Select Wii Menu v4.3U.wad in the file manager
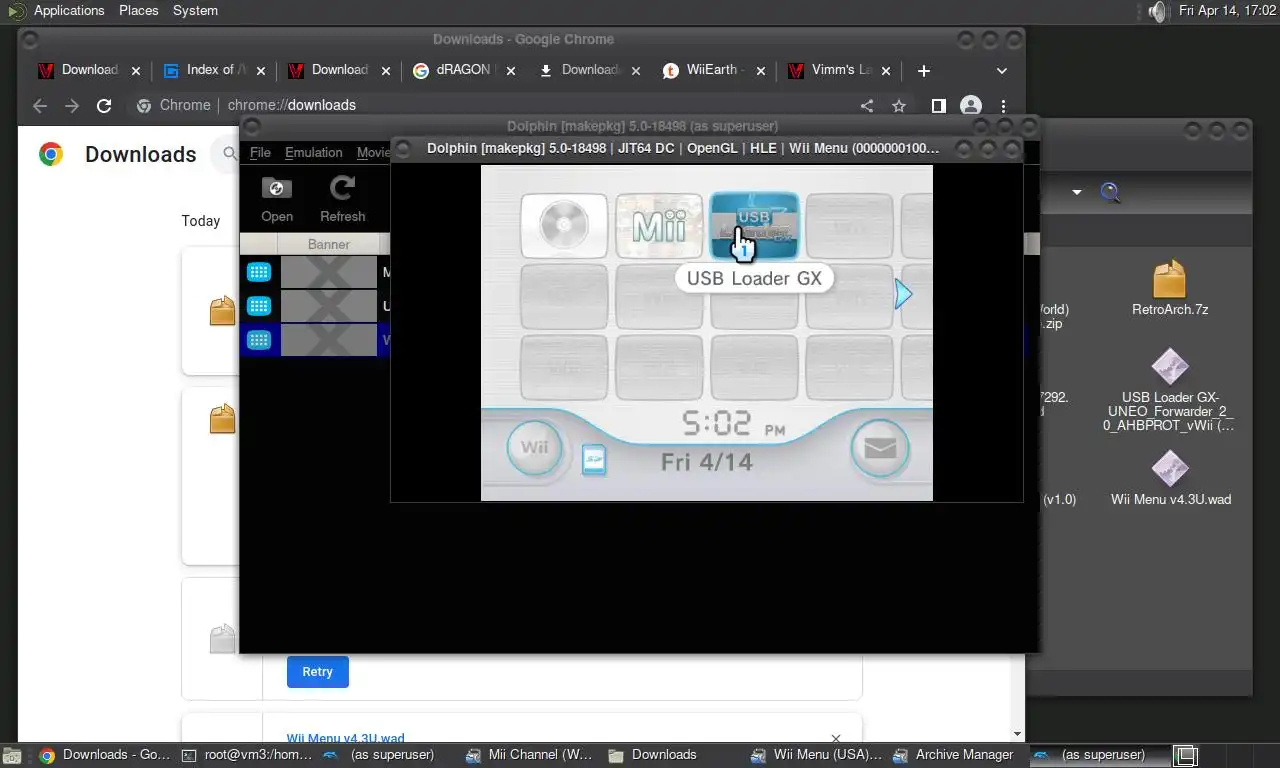The image size is (1280, 768). (1170, 478)
